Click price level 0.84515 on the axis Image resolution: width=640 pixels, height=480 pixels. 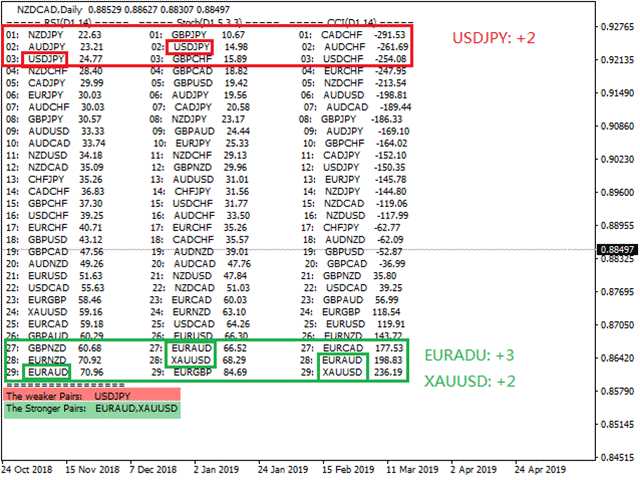point(617,457)
